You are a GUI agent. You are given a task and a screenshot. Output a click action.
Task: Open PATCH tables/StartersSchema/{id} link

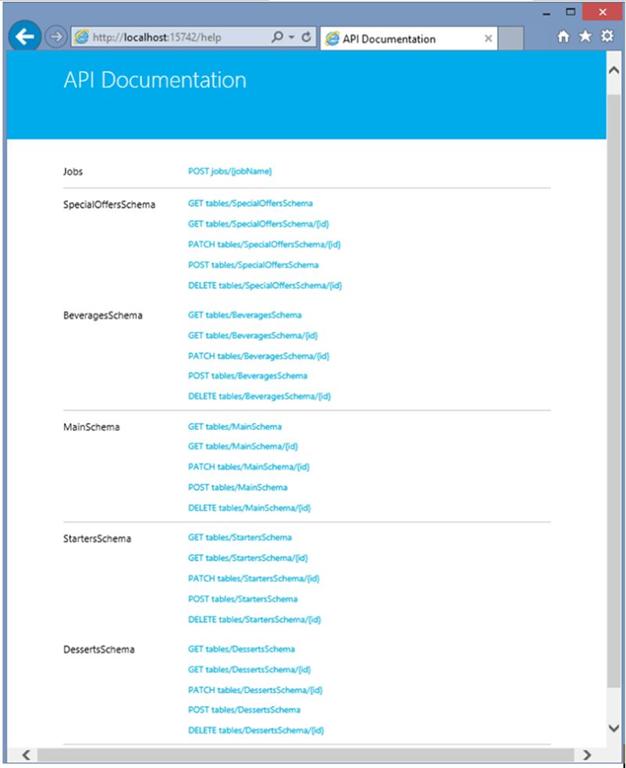pos(254,578)
